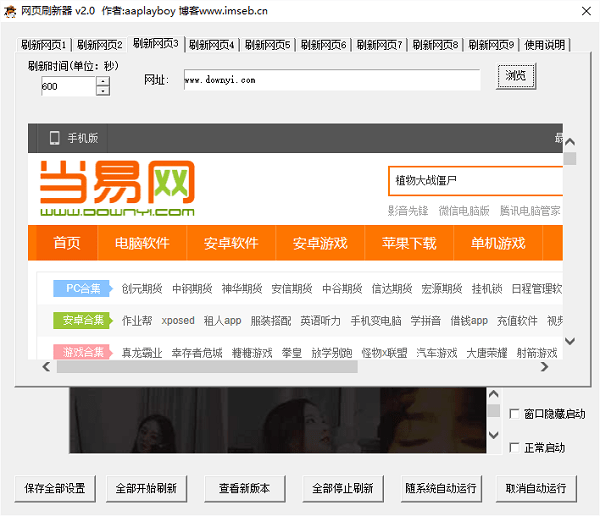The width and height of the screenshot is (600, 516).
Task: Click the xposed link
Action: tap(178, 320)
